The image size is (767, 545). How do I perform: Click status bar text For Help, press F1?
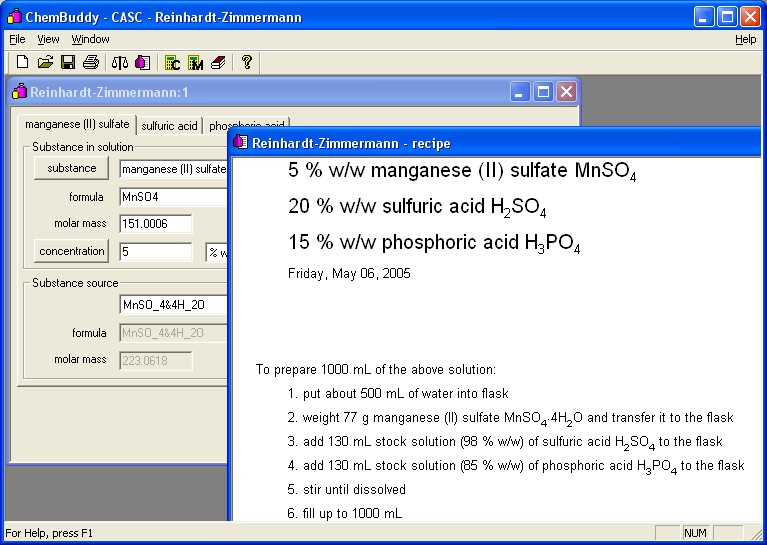coord(49,533)
